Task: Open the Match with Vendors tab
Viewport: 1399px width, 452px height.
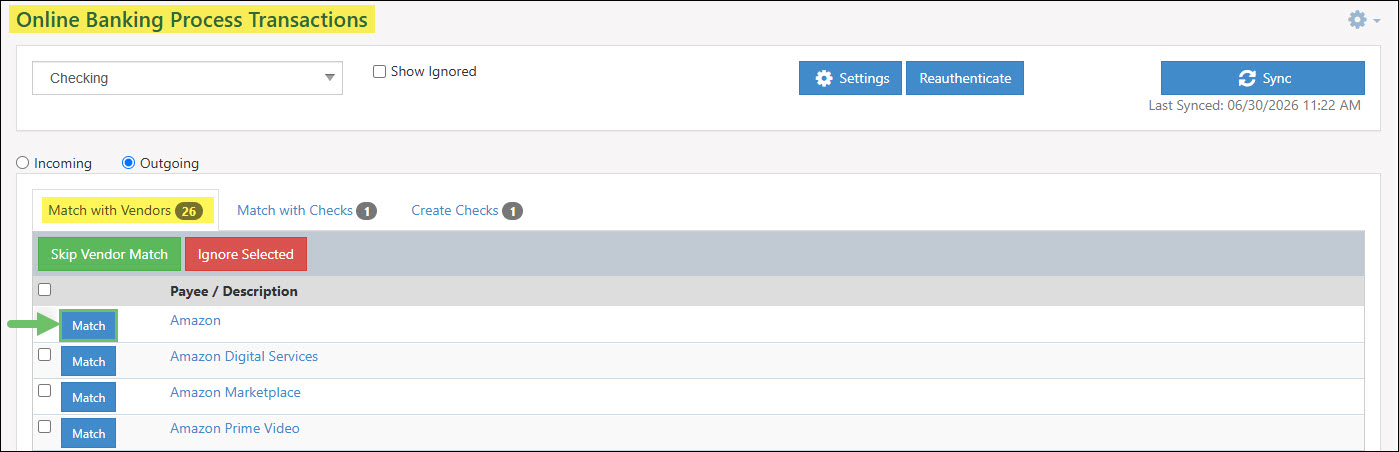Action: coord(125,211)
